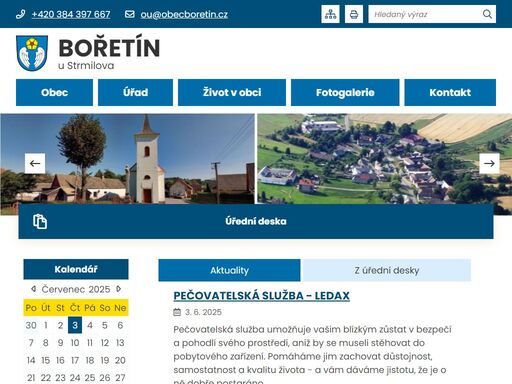
Task: Select day 6 in calendar
Action: 120,325
